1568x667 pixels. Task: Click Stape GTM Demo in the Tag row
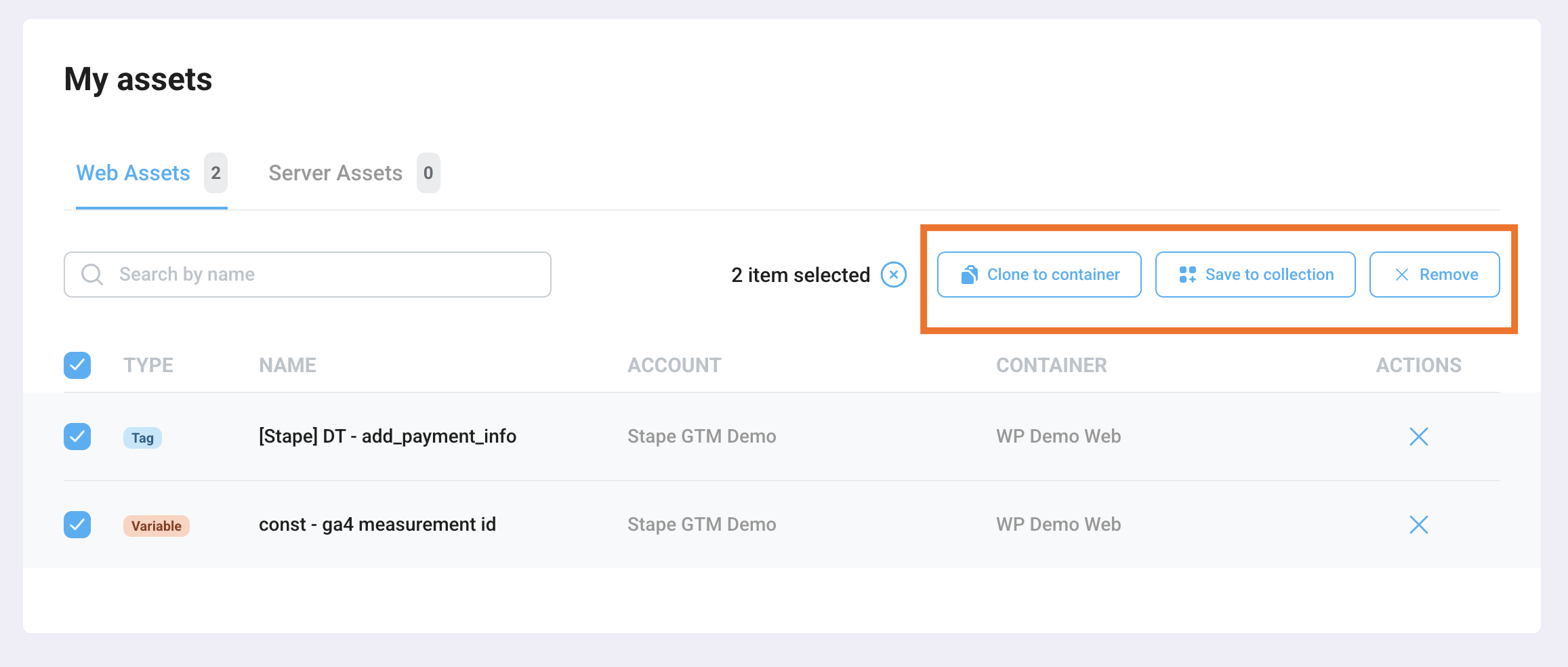tap(702, 437)
